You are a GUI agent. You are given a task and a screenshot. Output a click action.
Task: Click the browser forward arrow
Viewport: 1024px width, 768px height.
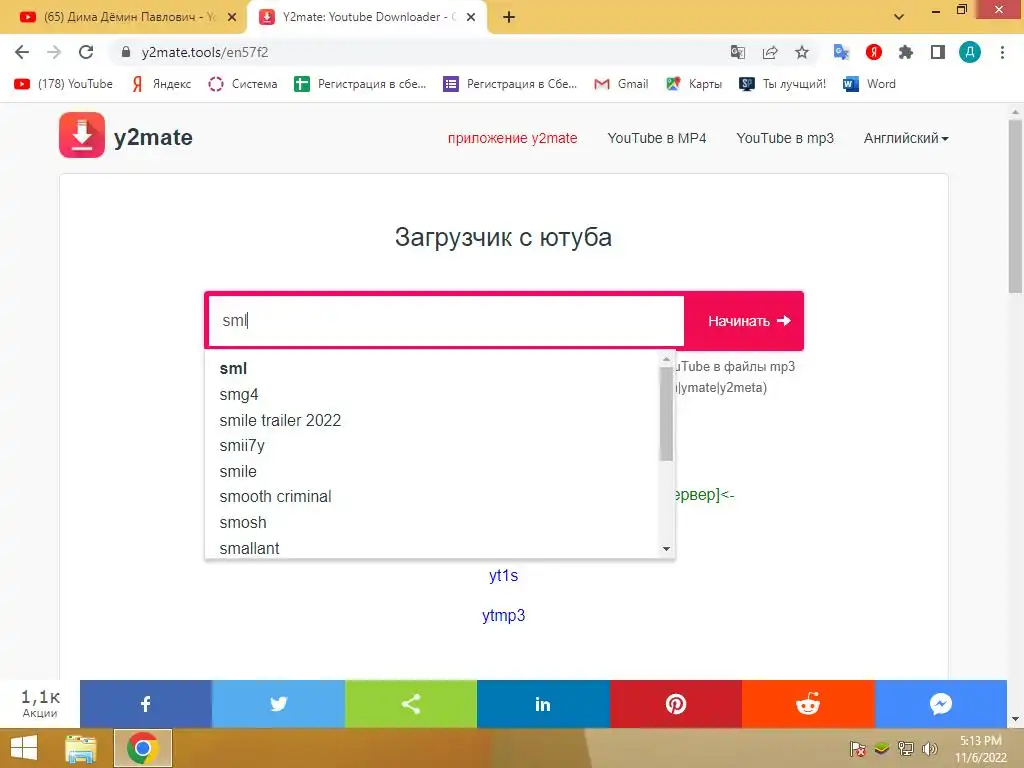[54, 52]
